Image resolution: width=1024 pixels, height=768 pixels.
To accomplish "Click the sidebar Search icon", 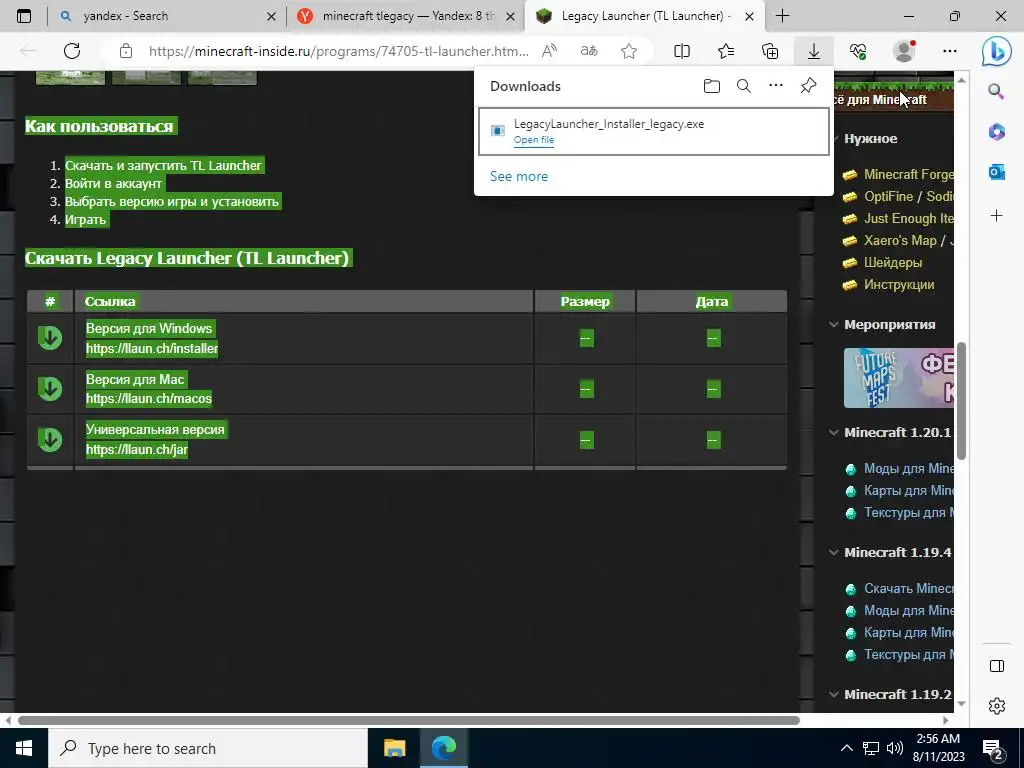I will point(996,91).
